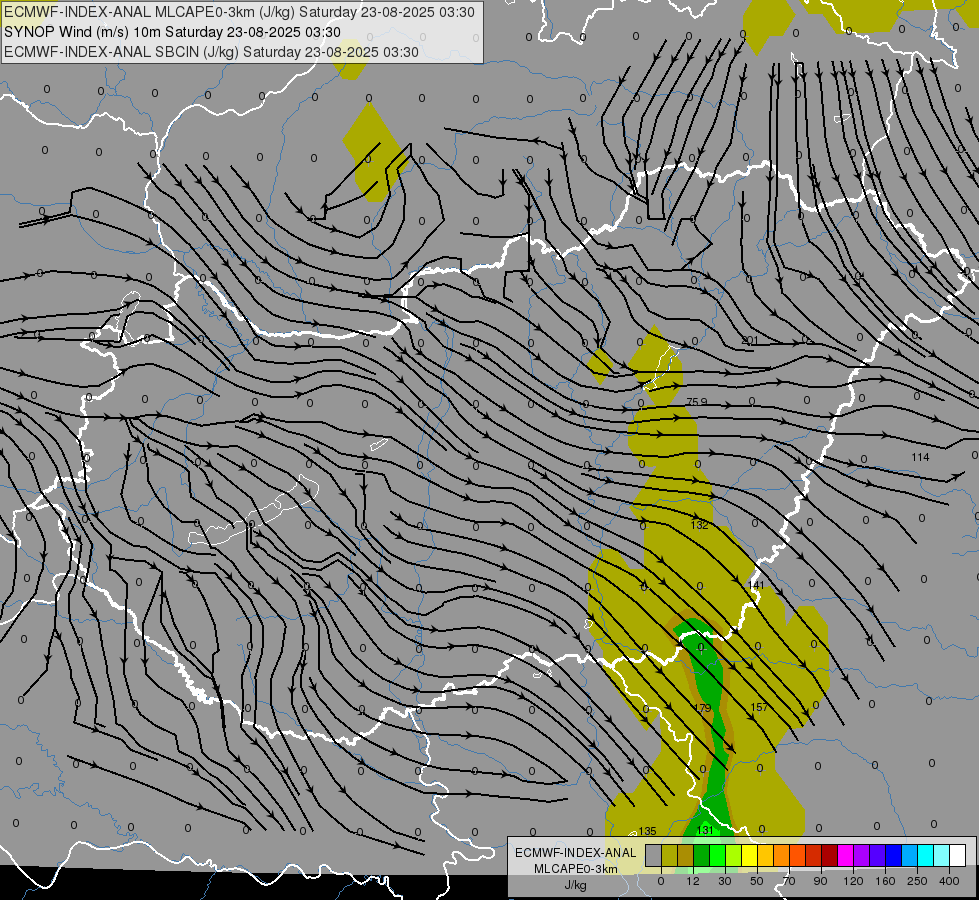Click the 'ECMWF-INDEX-ANAL MLCAPE0-3km' title line

click(239, 12)
